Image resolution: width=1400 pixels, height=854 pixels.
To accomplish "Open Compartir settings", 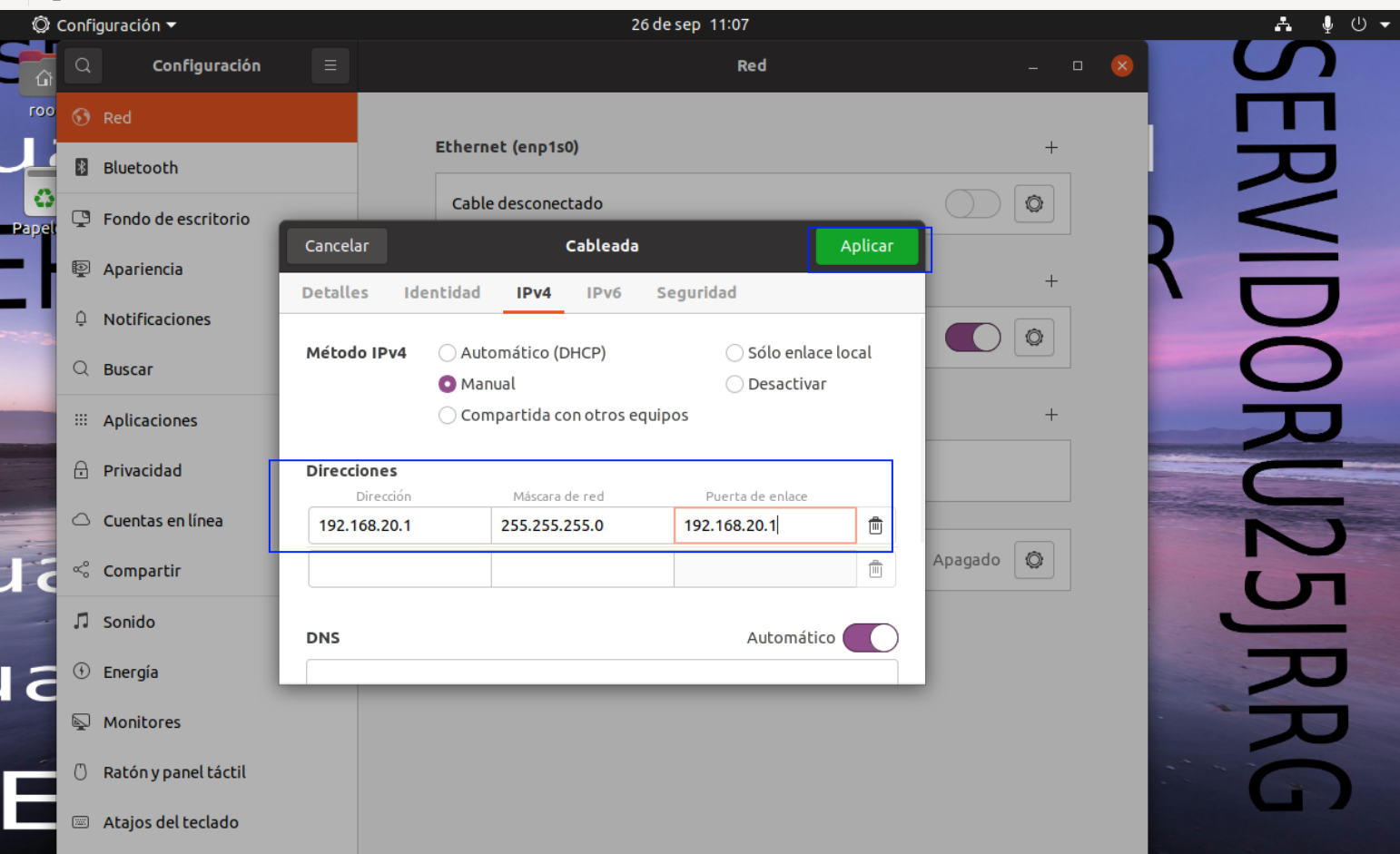I will pos(207,571).
